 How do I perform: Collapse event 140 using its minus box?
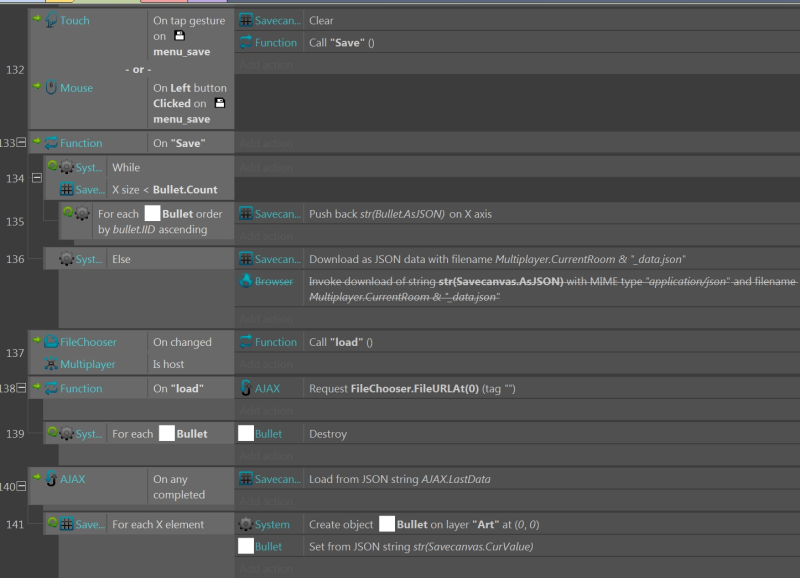point(21,486)
